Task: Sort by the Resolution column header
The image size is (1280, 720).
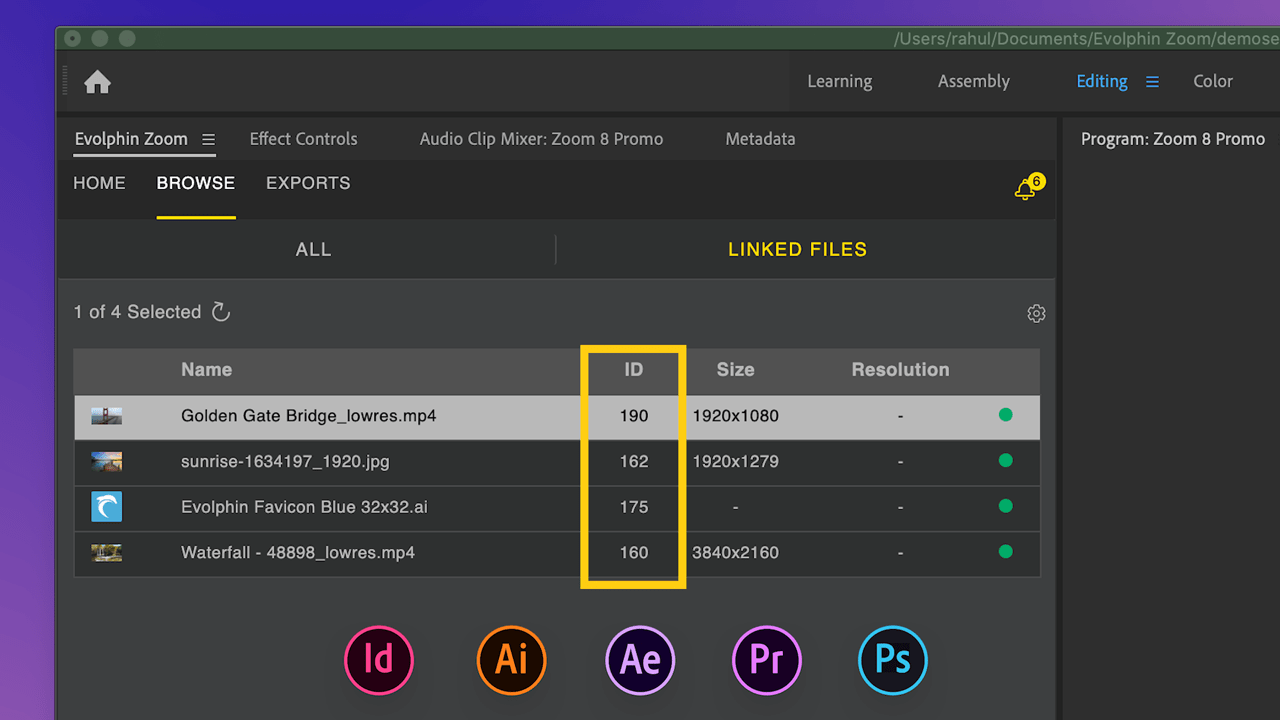Action: click(x=900, y=370)
